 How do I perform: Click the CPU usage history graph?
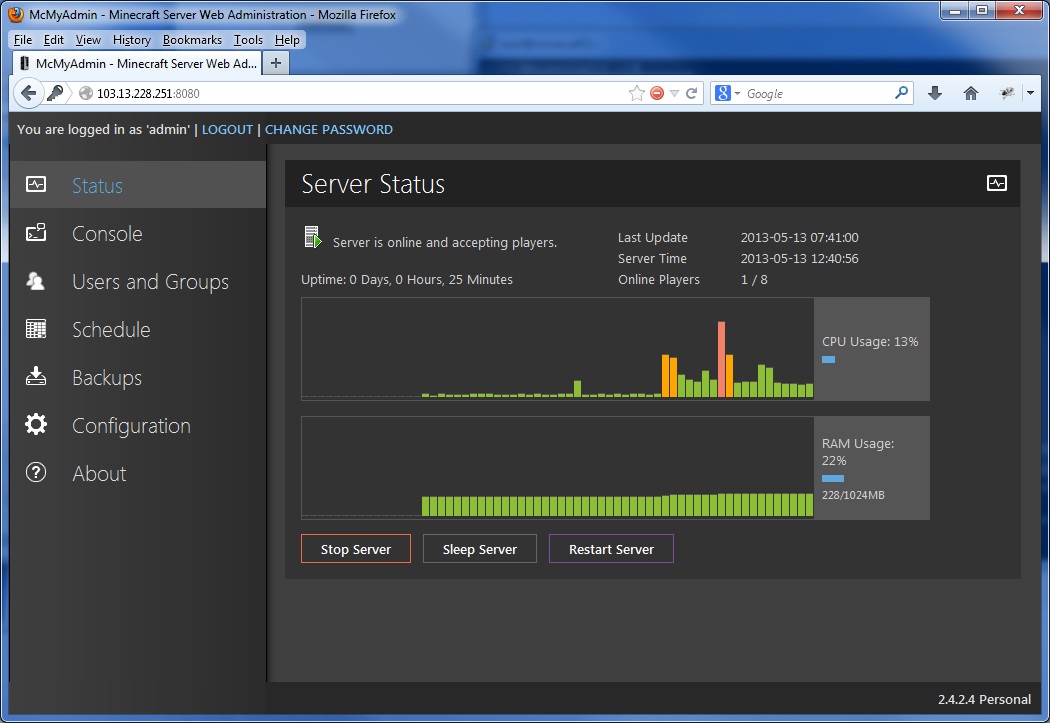click(x=557, y=349)
